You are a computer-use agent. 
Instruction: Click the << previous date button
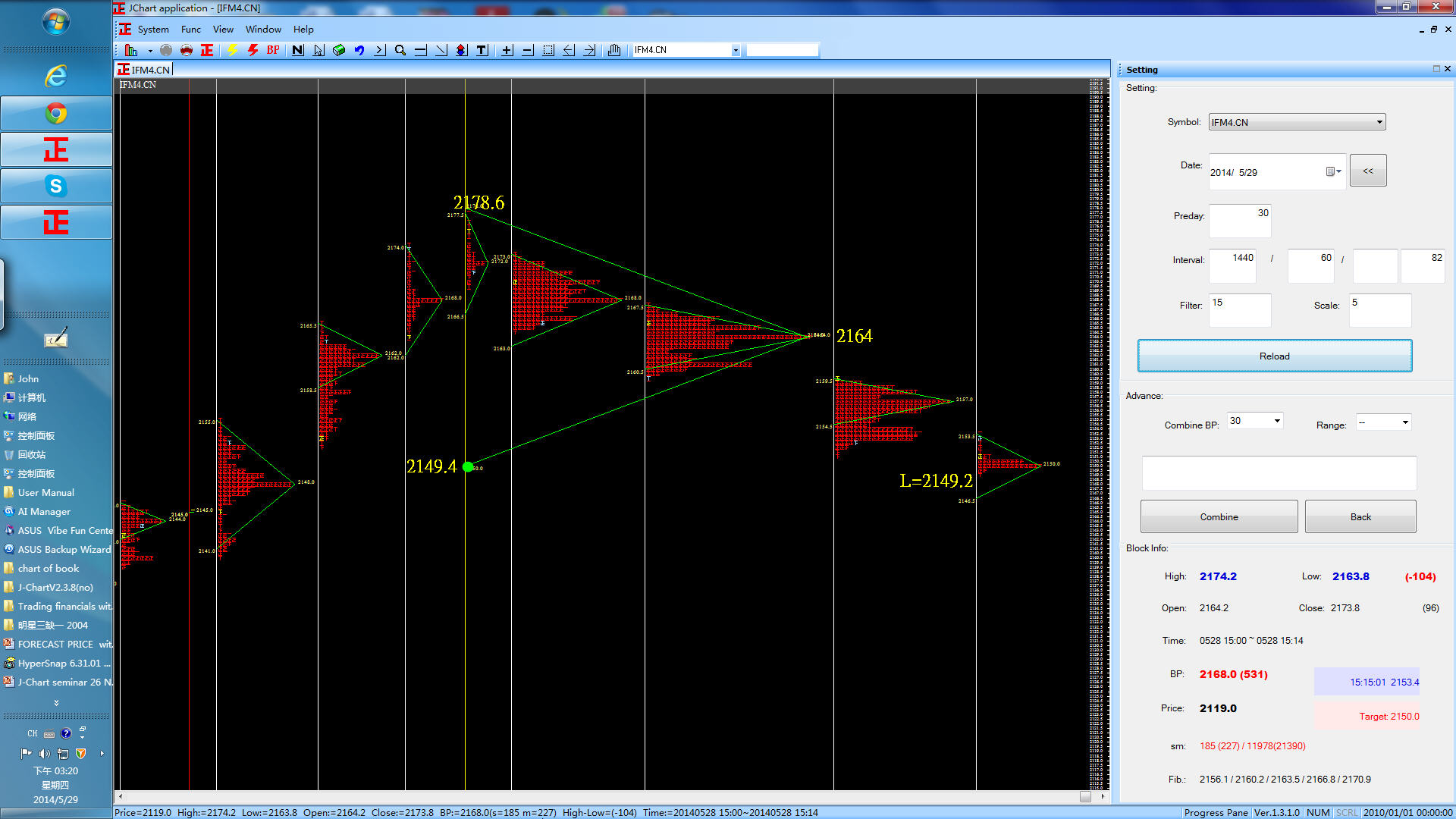tap(1368, 171)
